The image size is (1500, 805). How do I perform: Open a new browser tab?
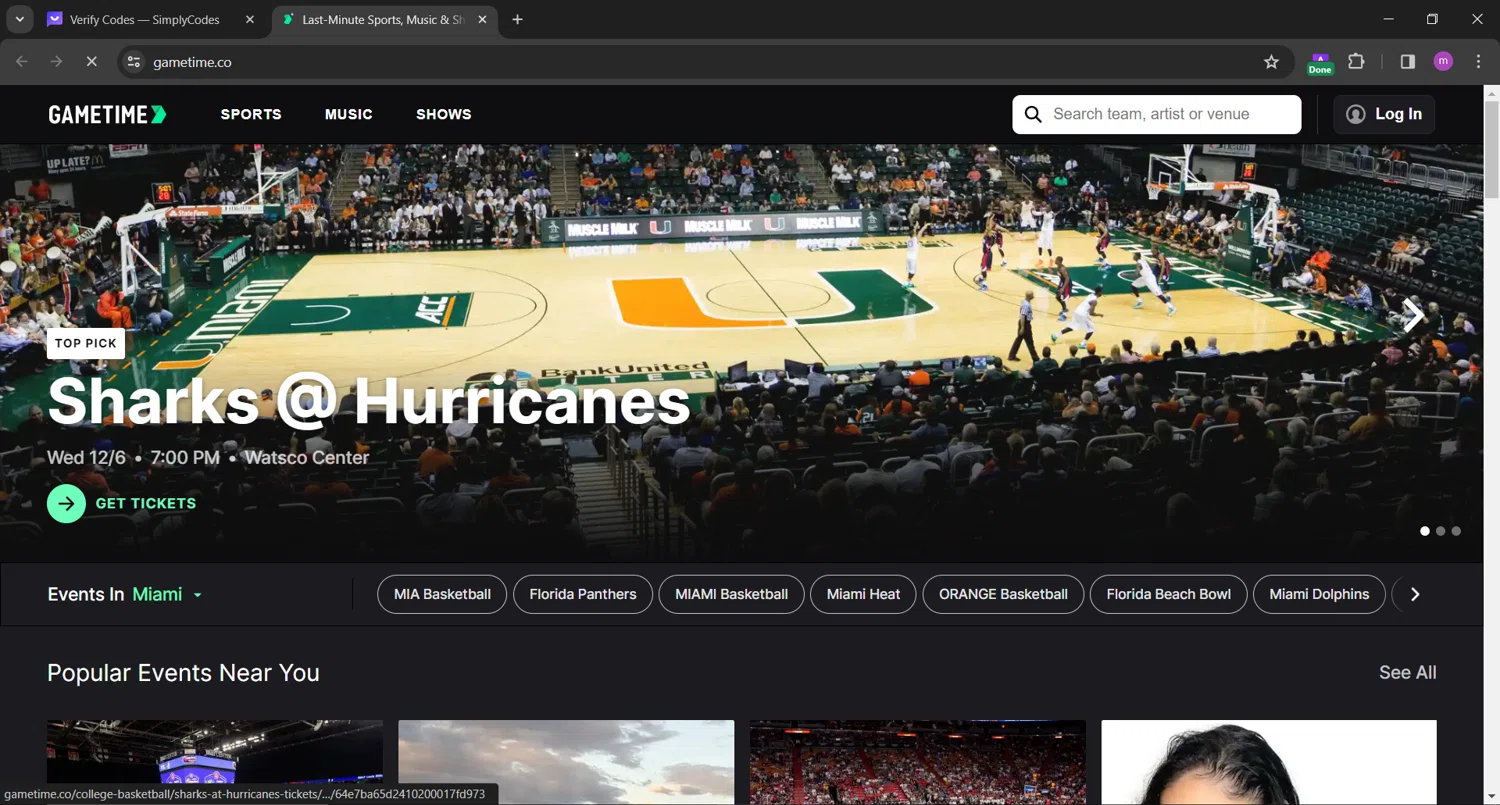tap(517, 20)
